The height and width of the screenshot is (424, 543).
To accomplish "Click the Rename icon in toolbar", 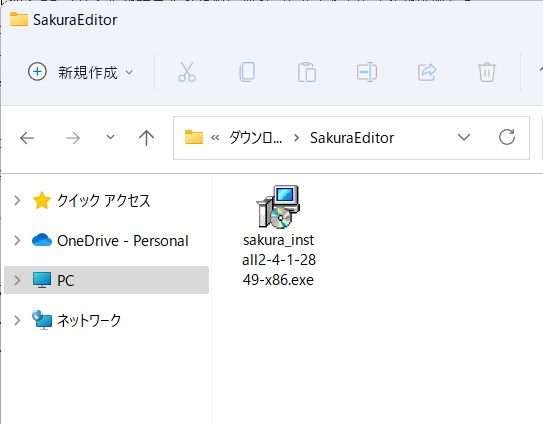I will click(367, 72).
